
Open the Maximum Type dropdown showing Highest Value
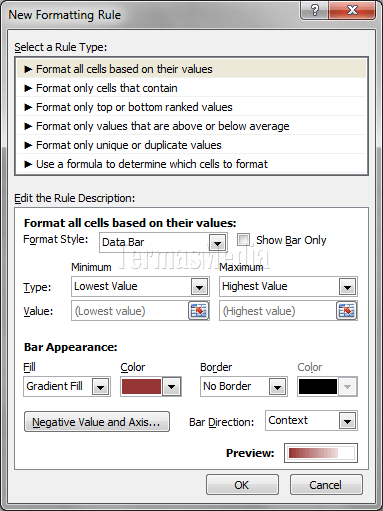[x=347, y=287]
